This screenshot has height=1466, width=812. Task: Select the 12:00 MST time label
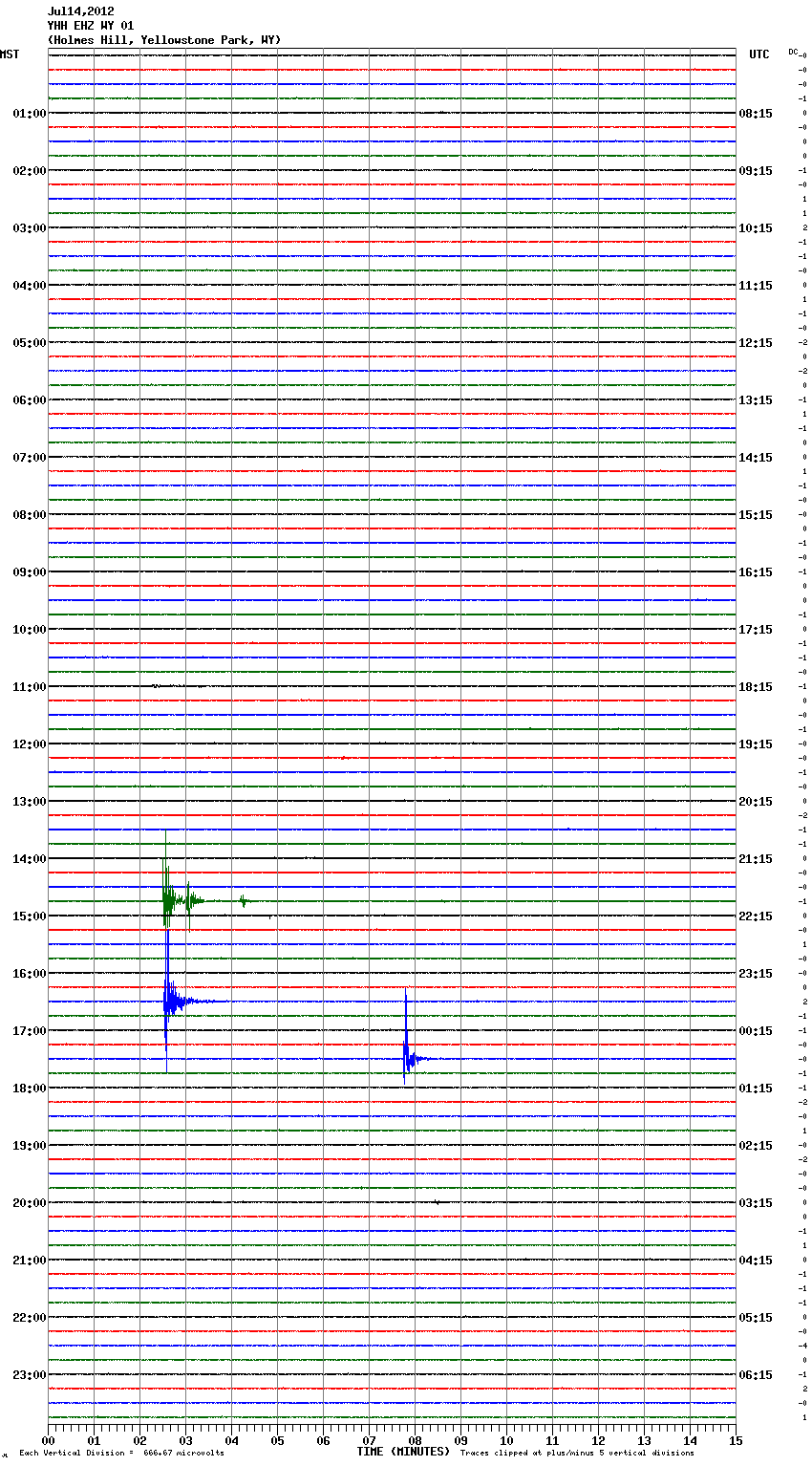[x=30, y=744]
